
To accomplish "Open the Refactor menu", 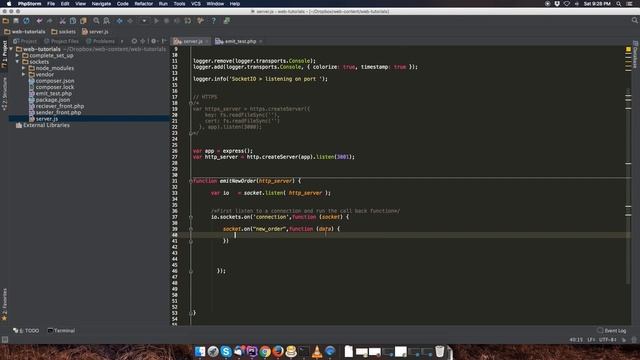I will tap(144, 4).
